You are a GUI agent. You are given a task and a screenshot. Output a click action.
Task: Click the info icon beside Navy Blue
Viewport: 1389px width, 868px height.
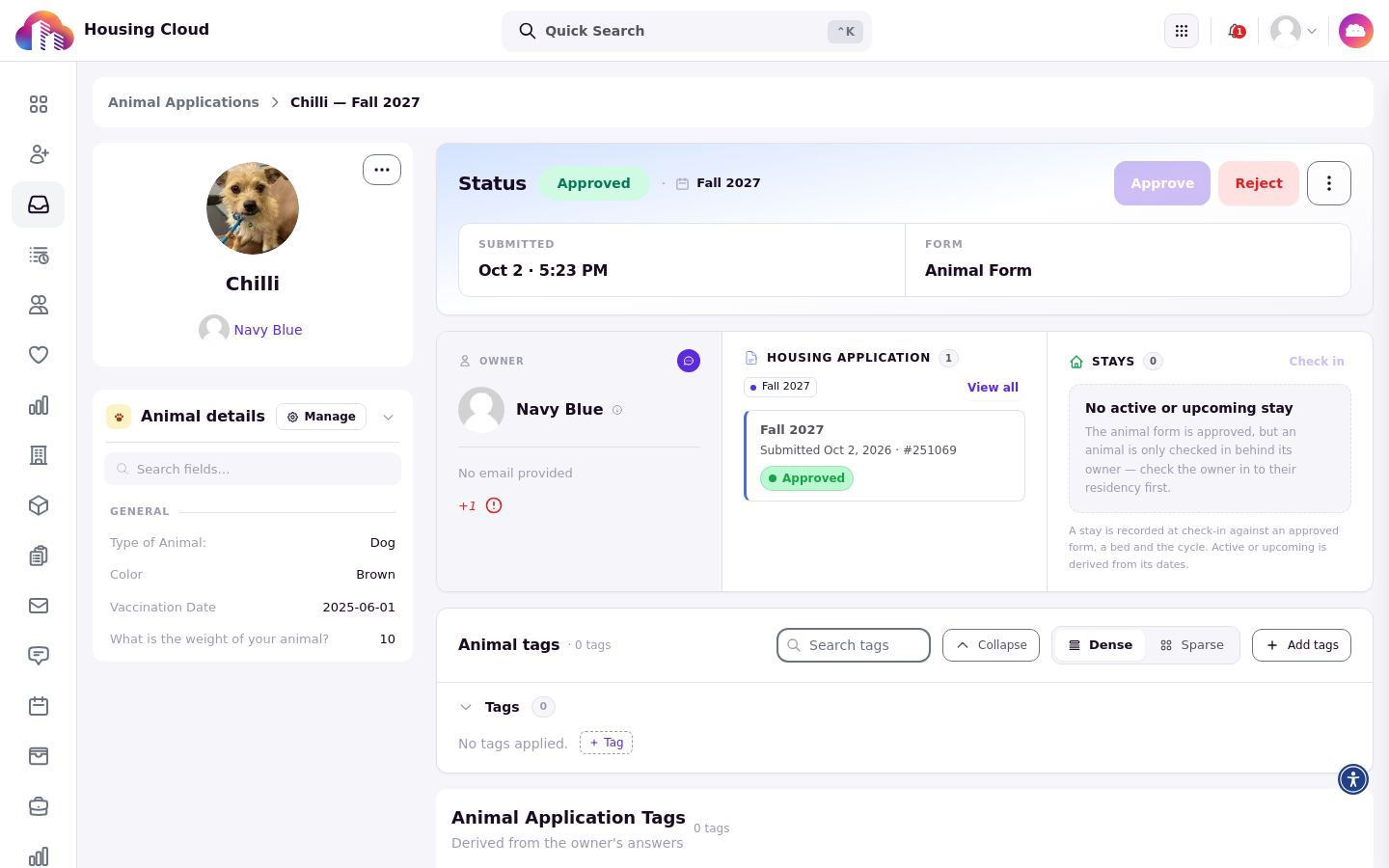(x=617, y=410)
